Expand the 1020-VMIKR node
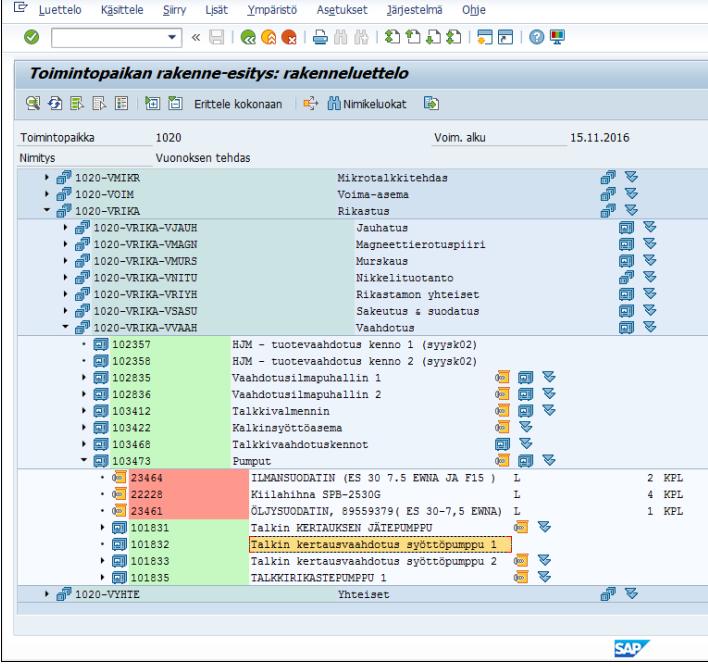708x666 pixels. [47, 177]
